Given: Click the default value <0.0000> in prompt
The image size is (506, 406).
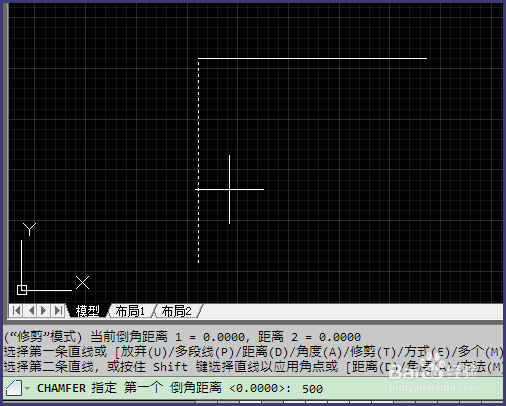Looking at the screenshot, I should (x=257, y=388).
